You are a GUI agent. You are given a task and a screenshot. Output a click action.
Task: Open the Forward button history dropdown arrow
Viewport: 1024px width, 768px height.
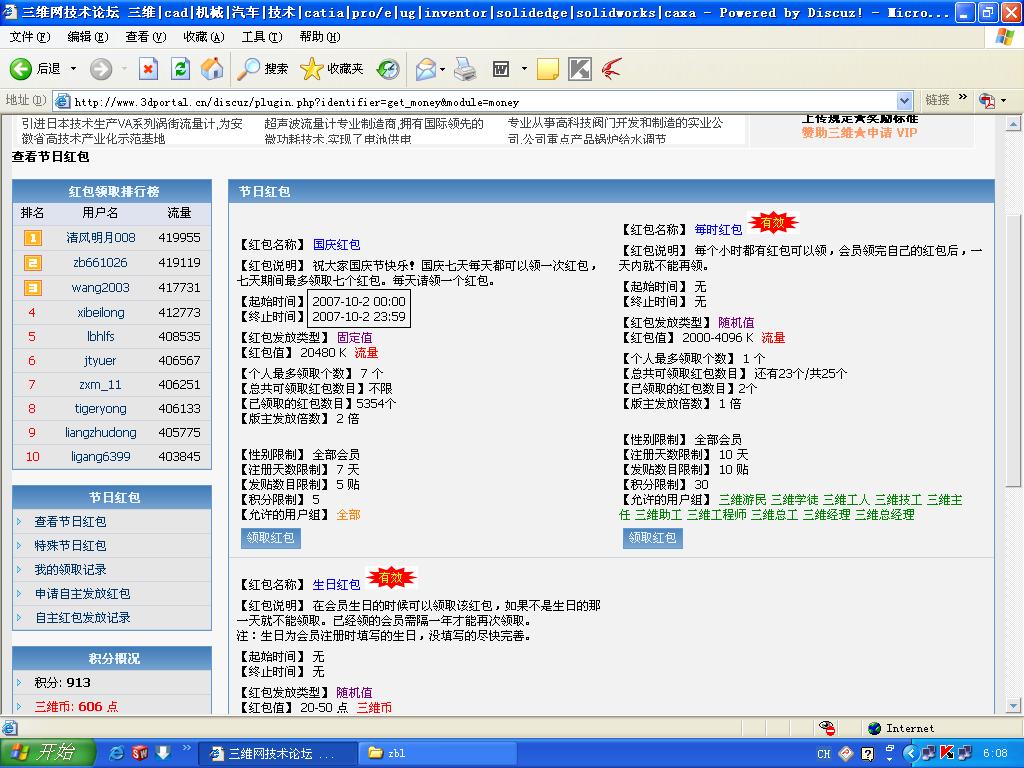(x=124, y=69)
